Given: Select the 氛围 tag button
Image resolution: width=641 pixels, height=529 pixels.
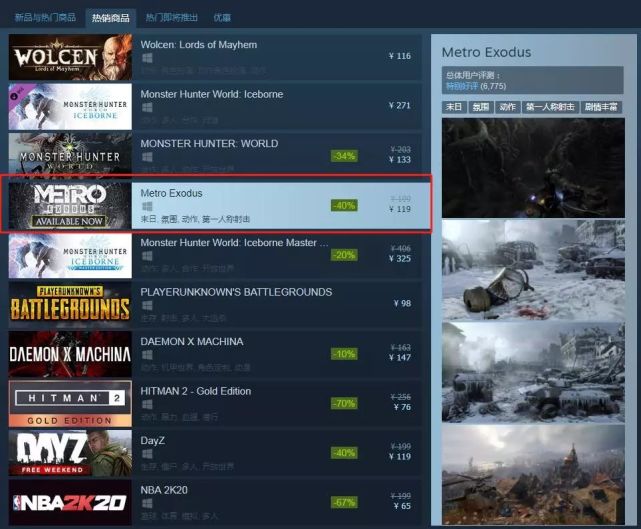Looking at the screenshot, I should pyautogui.click(x=481, y=107).
